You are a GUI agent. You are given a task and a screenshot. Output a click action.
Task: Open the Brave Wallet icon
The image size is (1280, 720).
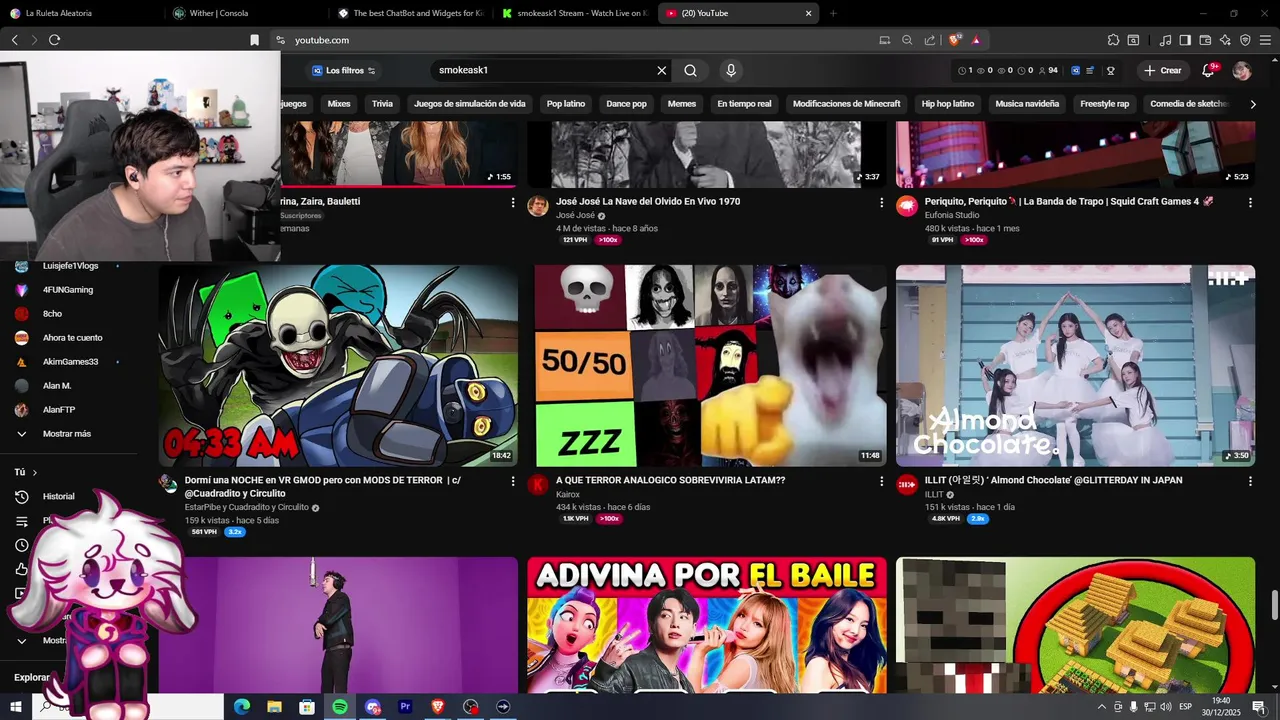[x=1205, y=40]
